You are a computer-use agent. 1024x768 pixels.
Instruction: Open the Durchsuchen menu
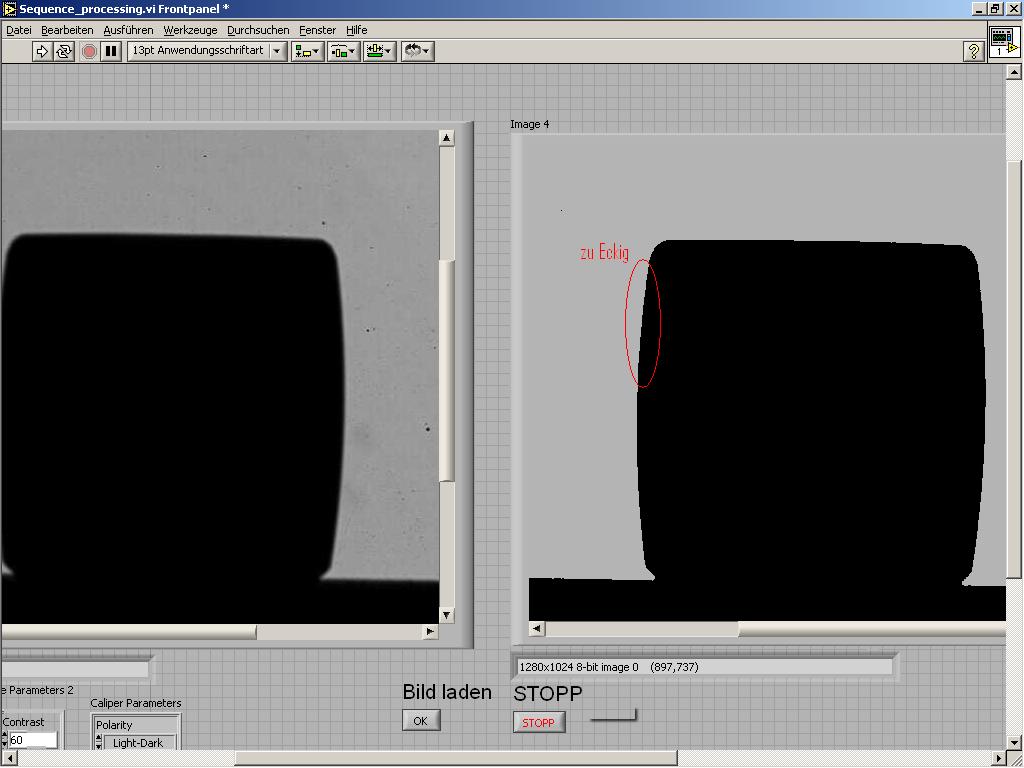click(258, 30)
